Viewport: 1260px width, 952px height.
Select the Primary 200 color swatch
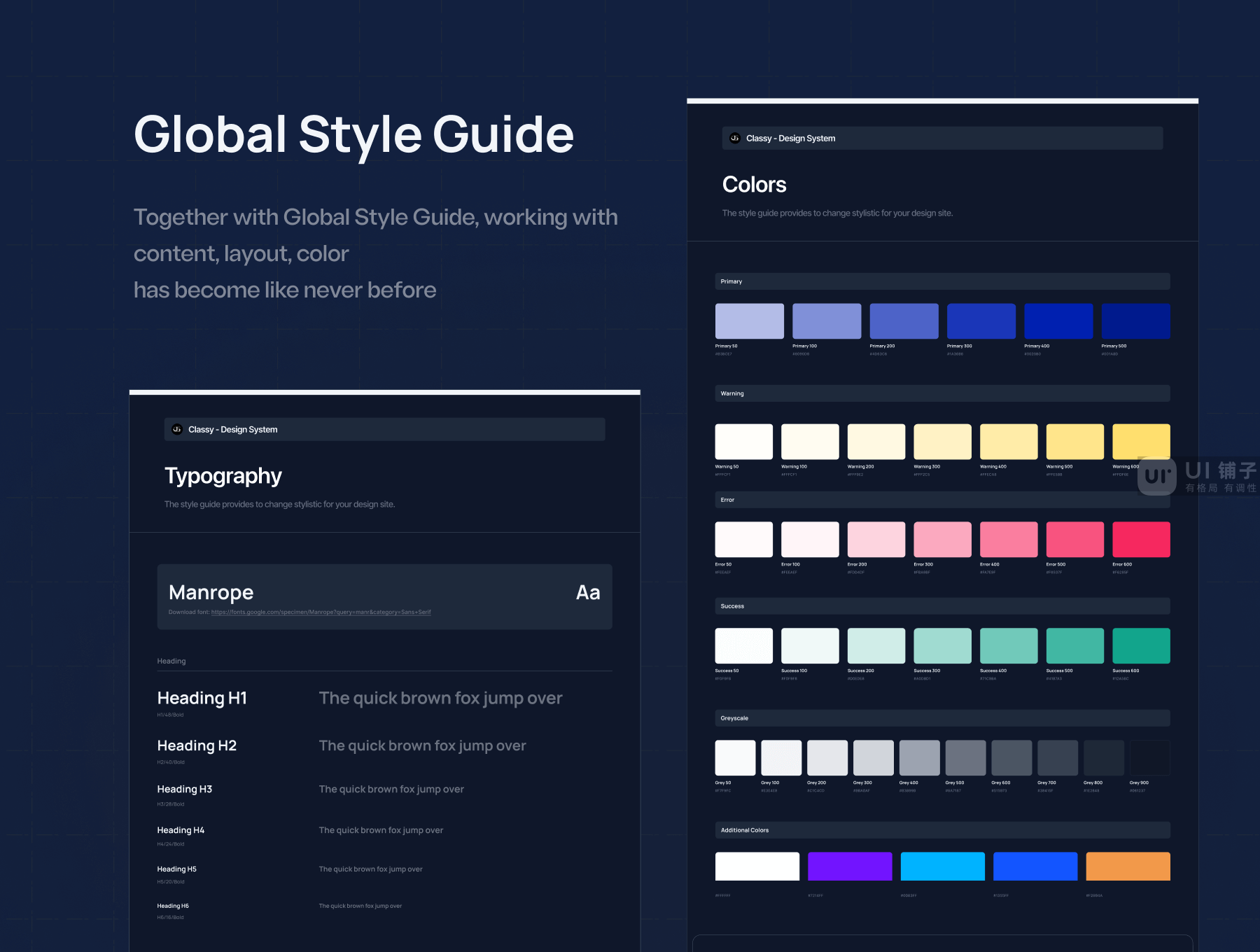(904, 321)
